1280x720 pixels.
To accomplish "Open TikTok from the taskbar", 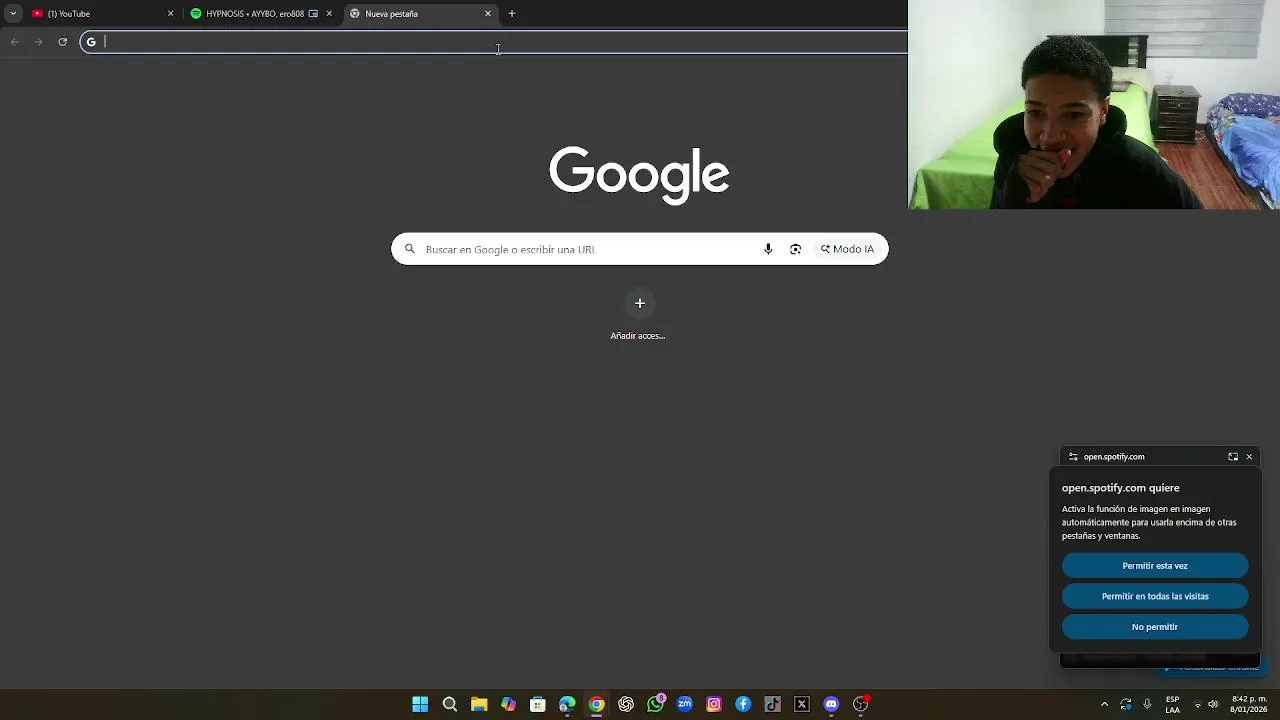I will [772, 704].
